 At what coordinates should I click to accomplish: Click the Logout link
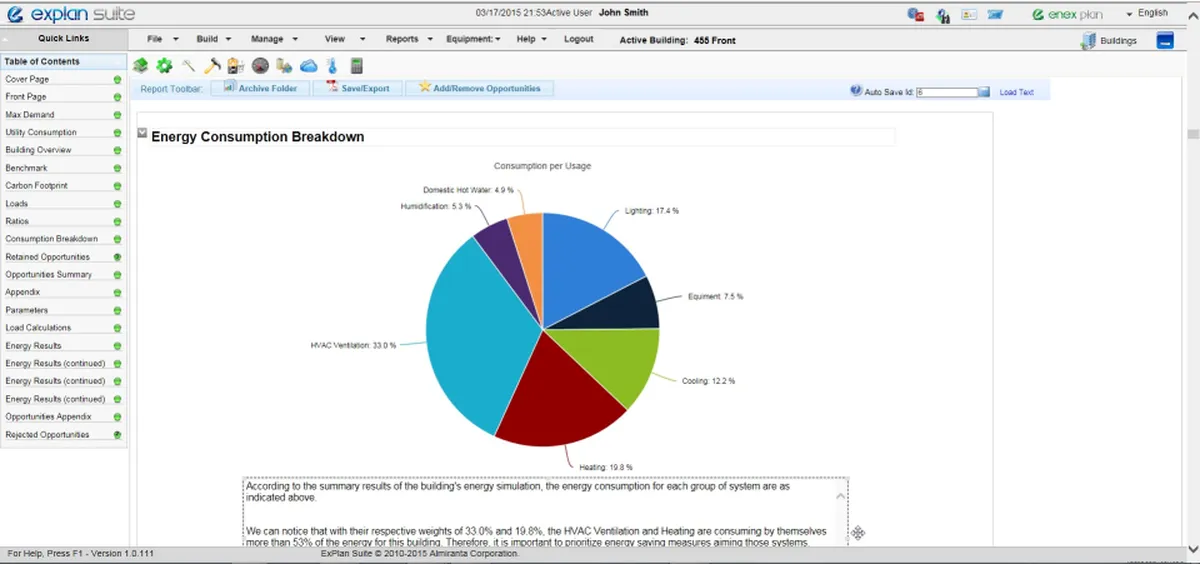tap(578, 39)
